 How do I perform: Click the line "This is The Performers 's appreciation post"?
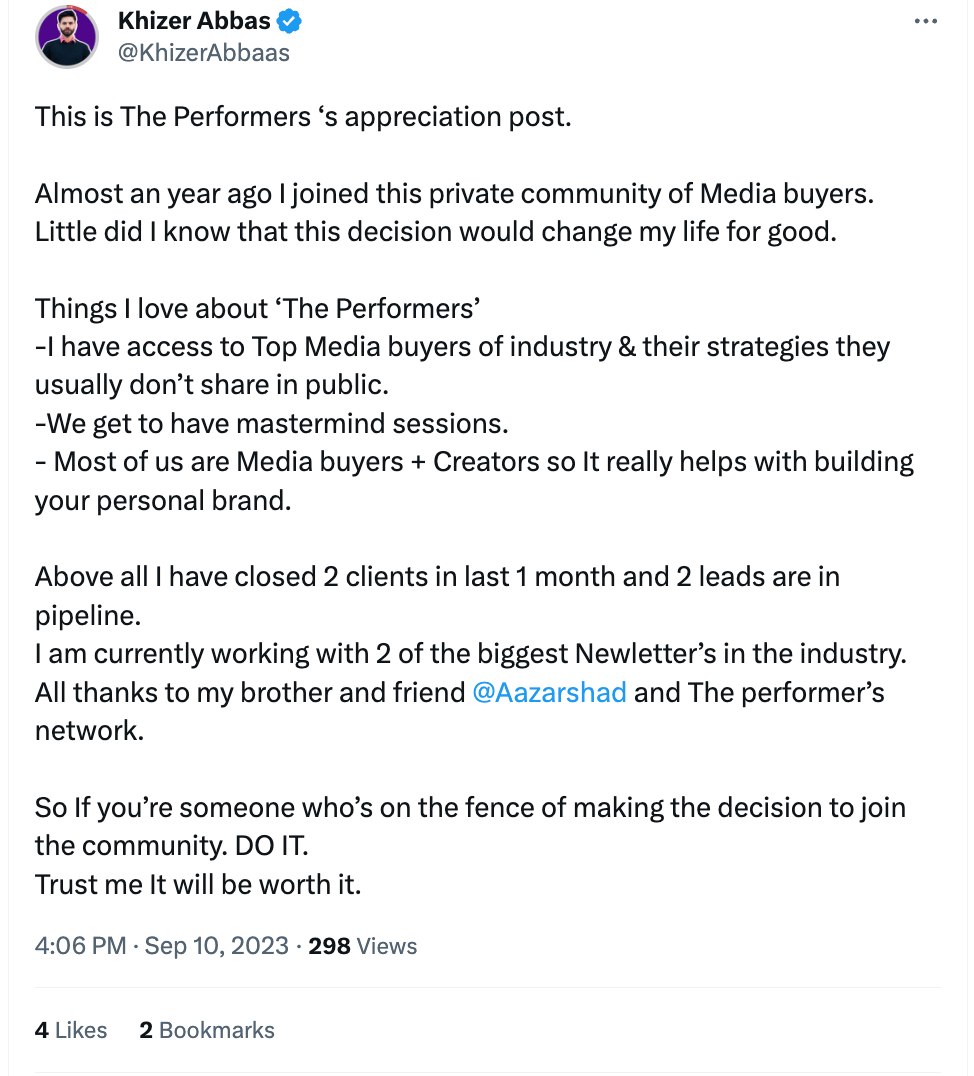[303, 117]
